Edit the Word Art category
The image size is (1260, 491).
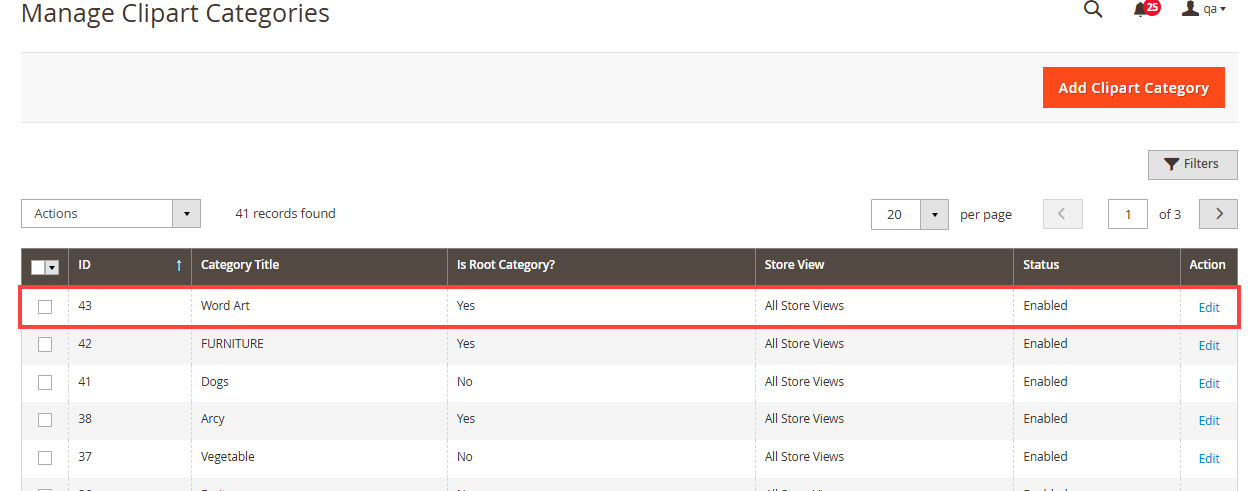pyautogui.click(x=1209, y=307)
